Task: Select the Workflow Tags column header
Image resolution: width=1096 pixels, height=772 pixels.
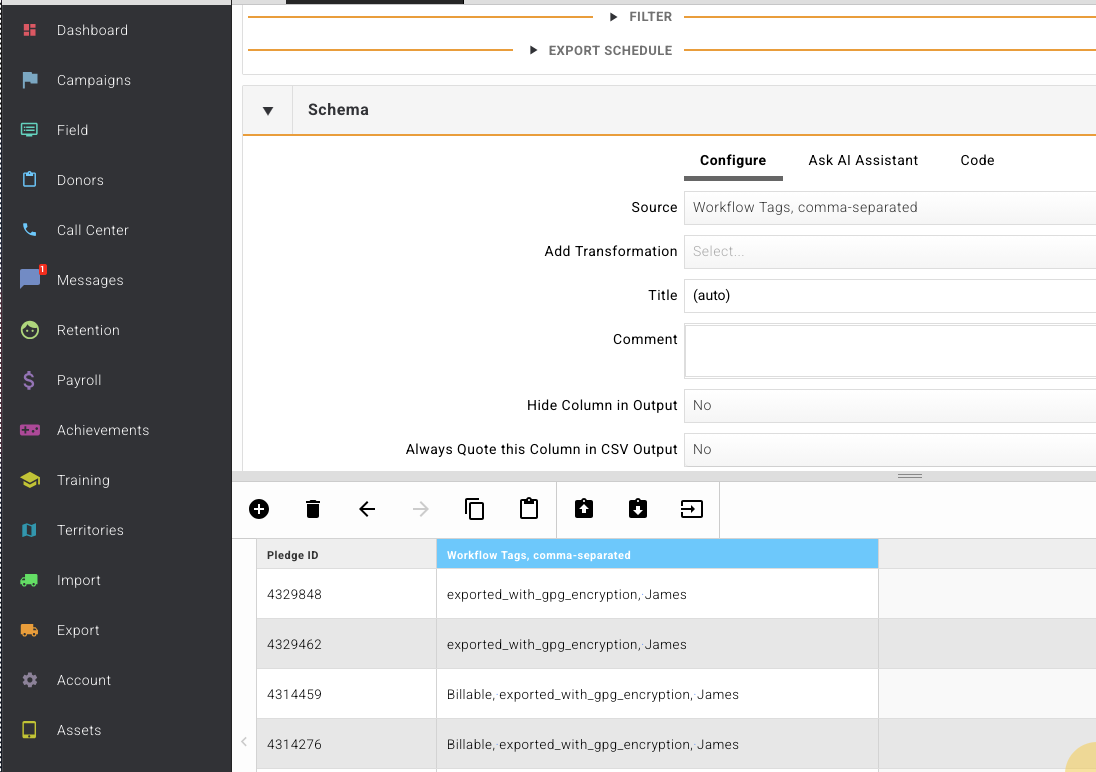Action: (x=657, y=554)
